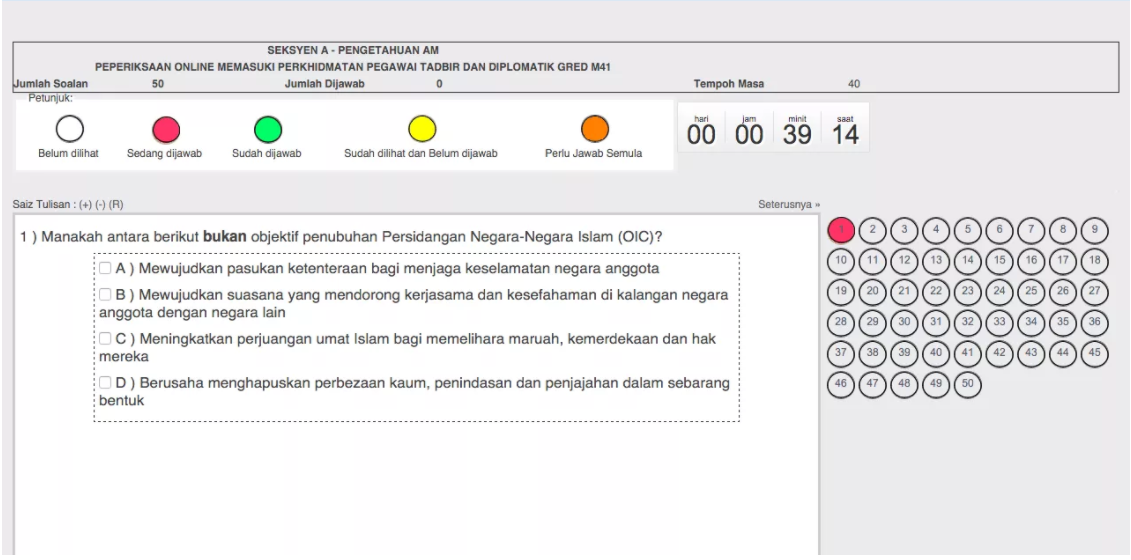Click the saat countdown value 14

tap(845, 135)
